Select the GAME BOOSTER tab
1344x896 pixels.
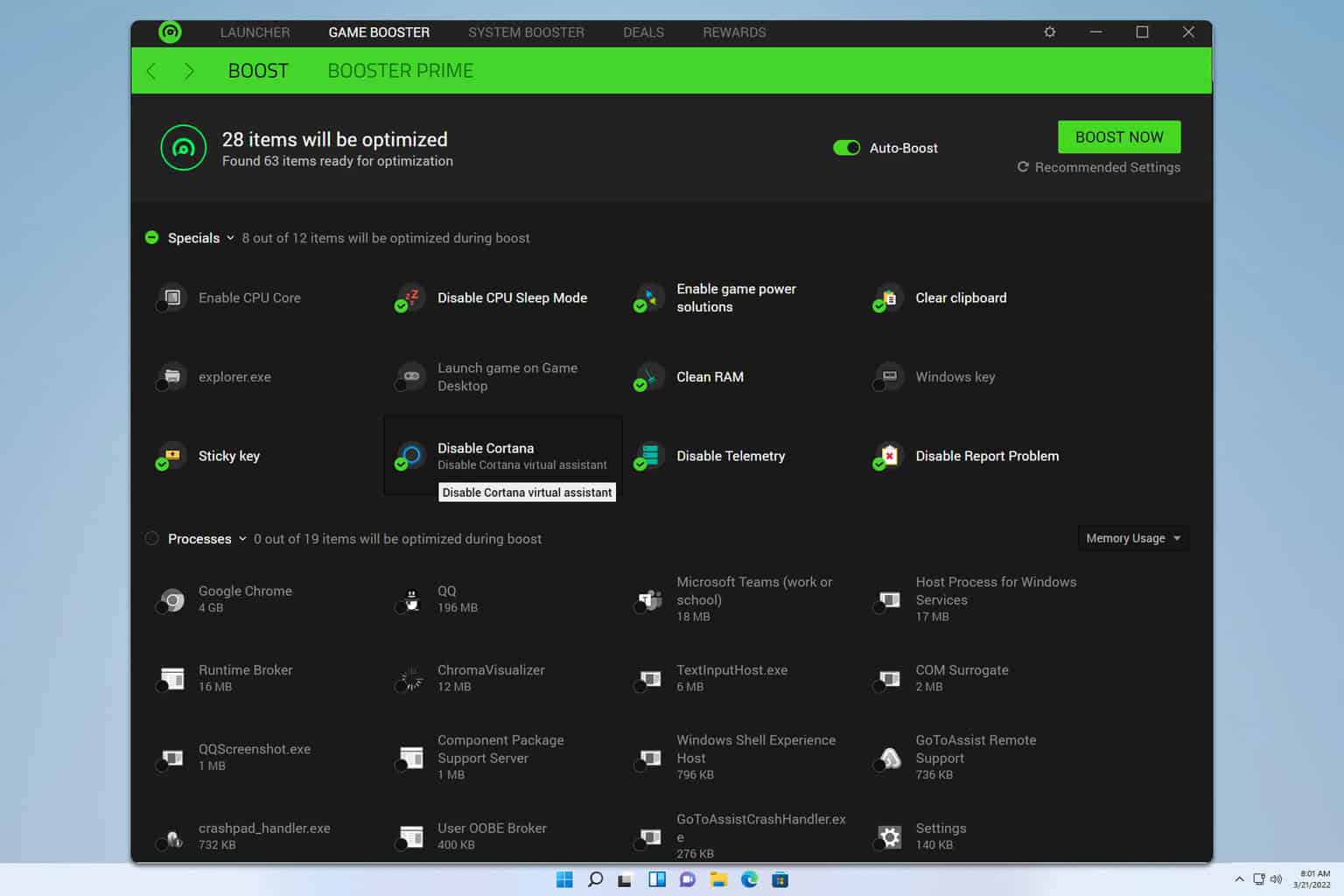[379, 32]
